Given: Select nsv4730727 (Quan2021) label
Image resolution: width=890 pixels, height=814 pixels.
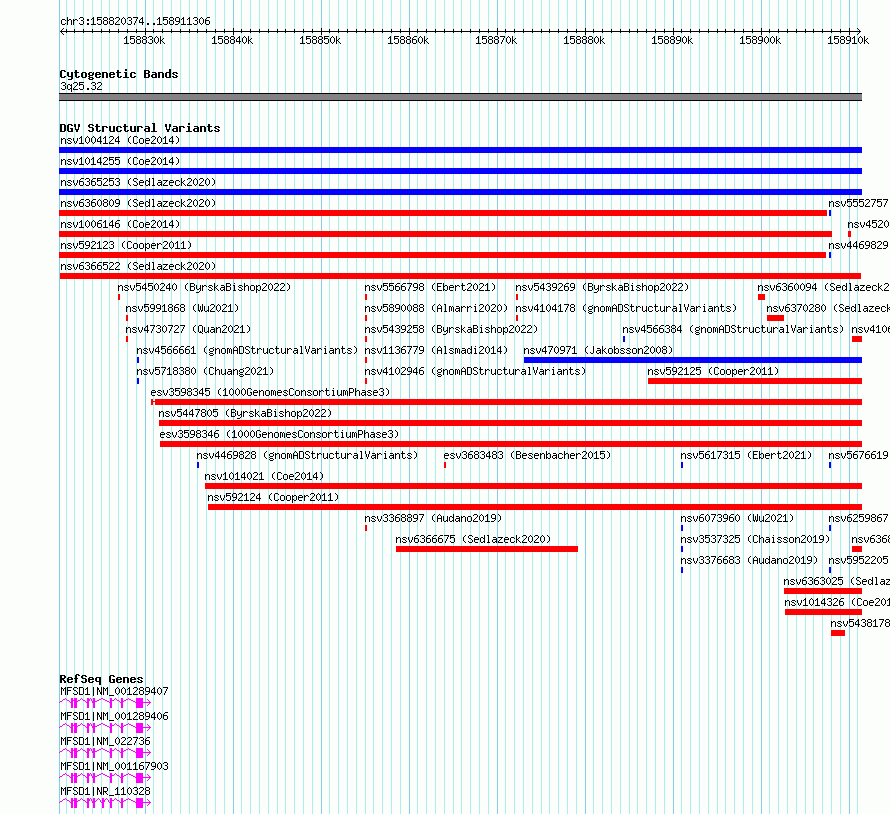Looking at the screenshot, I should click(188, 329).
